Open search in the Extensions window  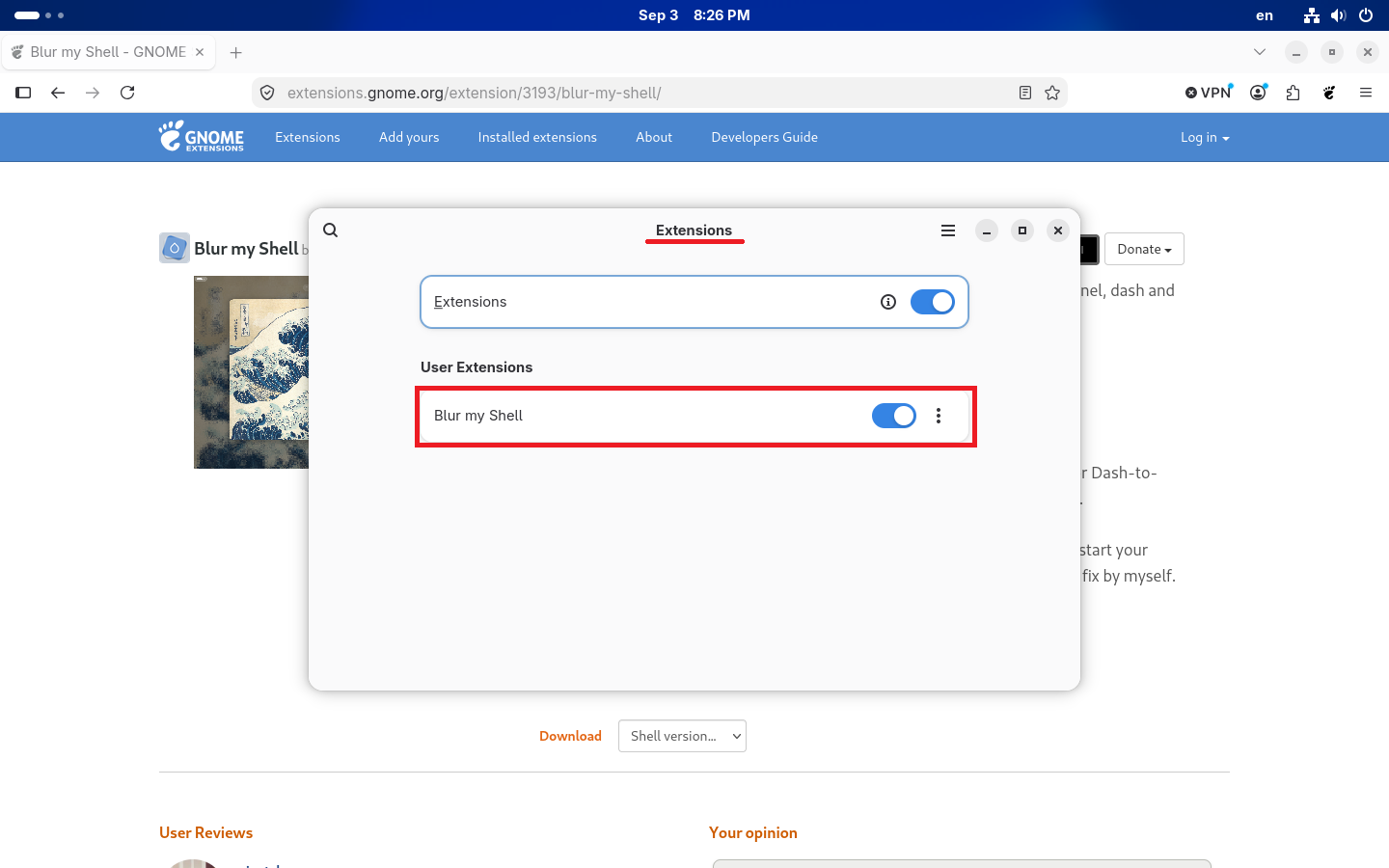click(x=330, y=231)
